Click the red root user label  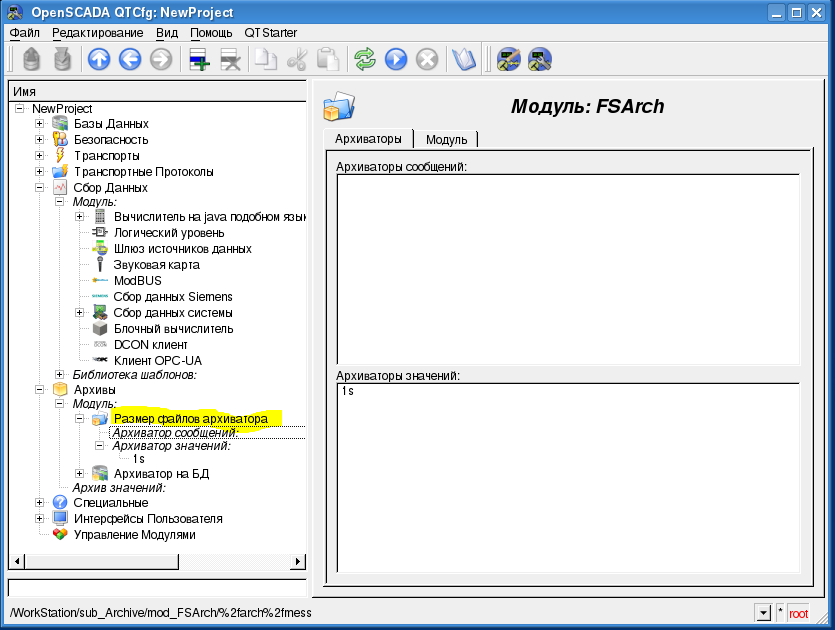click(x=798, y=613)
